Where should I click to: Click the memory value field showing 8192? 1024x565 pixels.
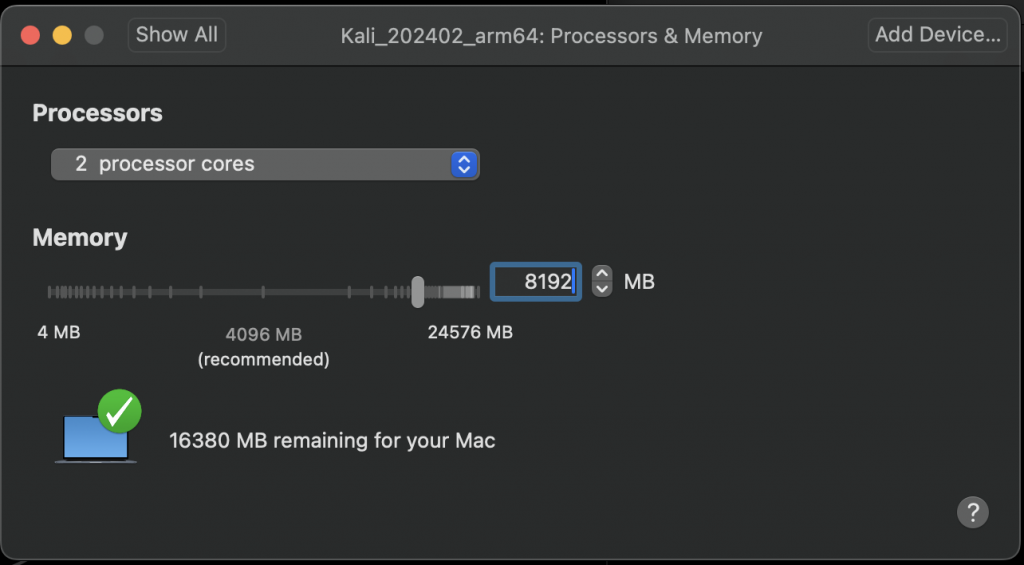pyautogui.click(x=535, y=282)
